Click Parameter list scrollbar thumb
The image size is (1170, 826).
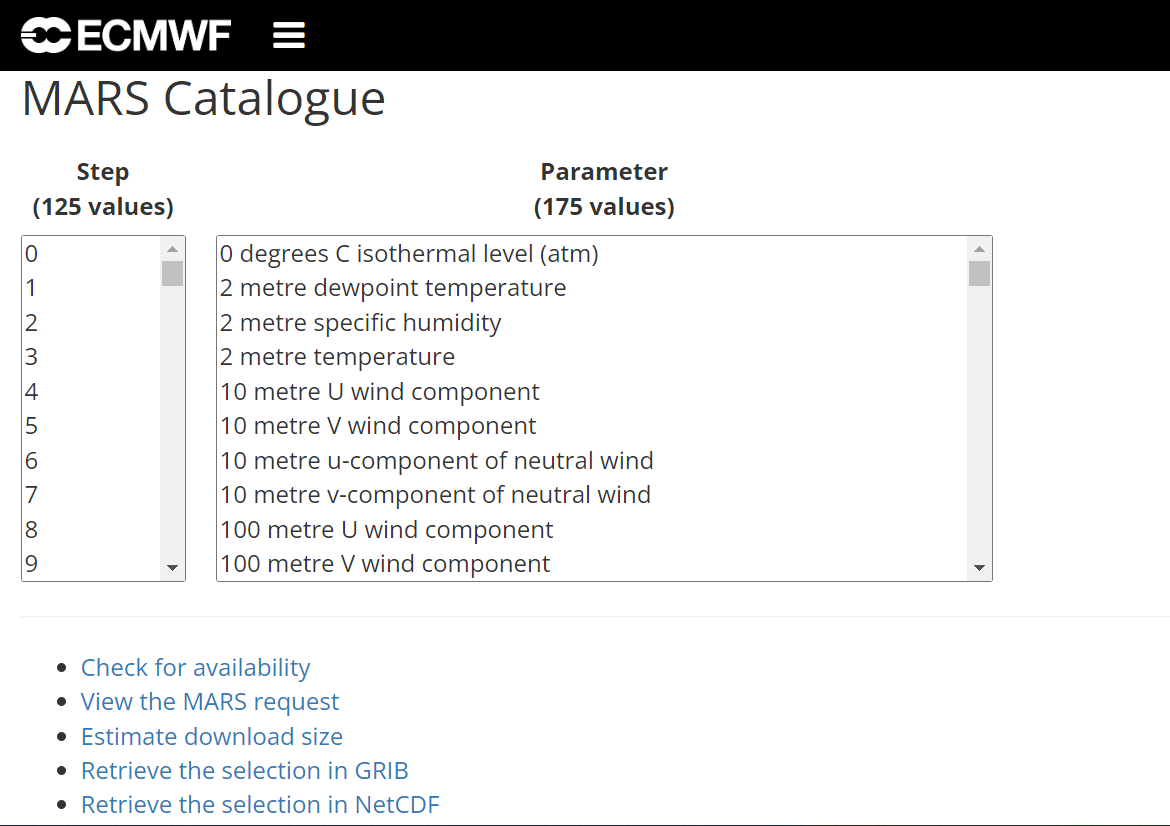(x=979, y=273)
